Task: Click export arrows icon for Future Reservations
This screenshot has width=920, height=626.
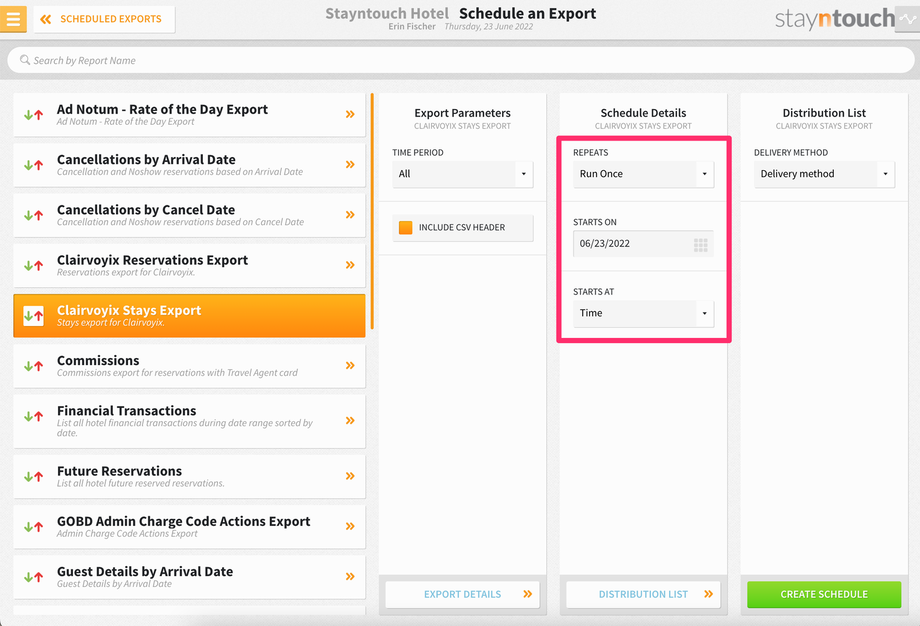Action: (x=33, y=476)
